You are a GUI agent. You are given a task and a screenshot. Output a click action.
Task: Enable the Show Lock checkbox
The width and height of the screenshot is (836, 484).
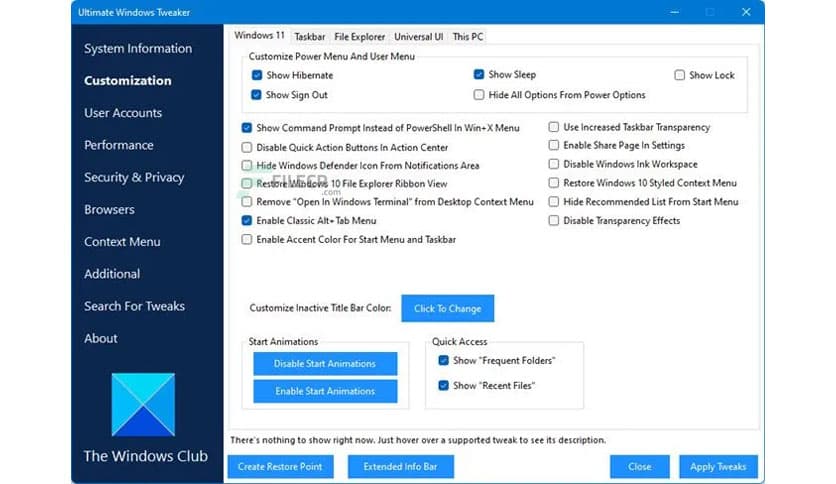pyautogui.click(x=680, y=75)
